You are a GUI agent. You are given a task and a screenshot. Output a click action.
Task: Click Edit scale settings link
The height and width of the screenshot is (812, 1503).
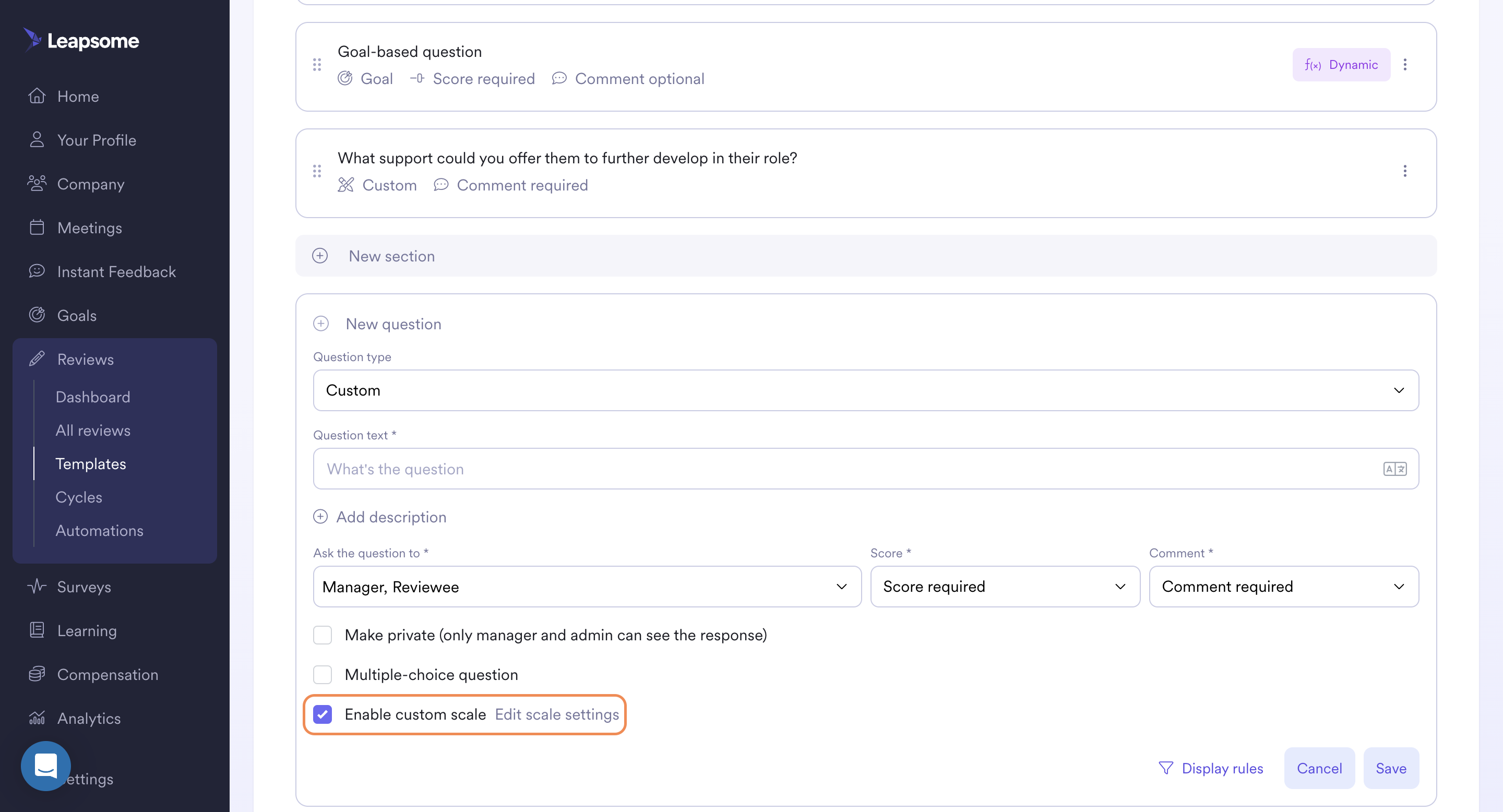point(557,714)
